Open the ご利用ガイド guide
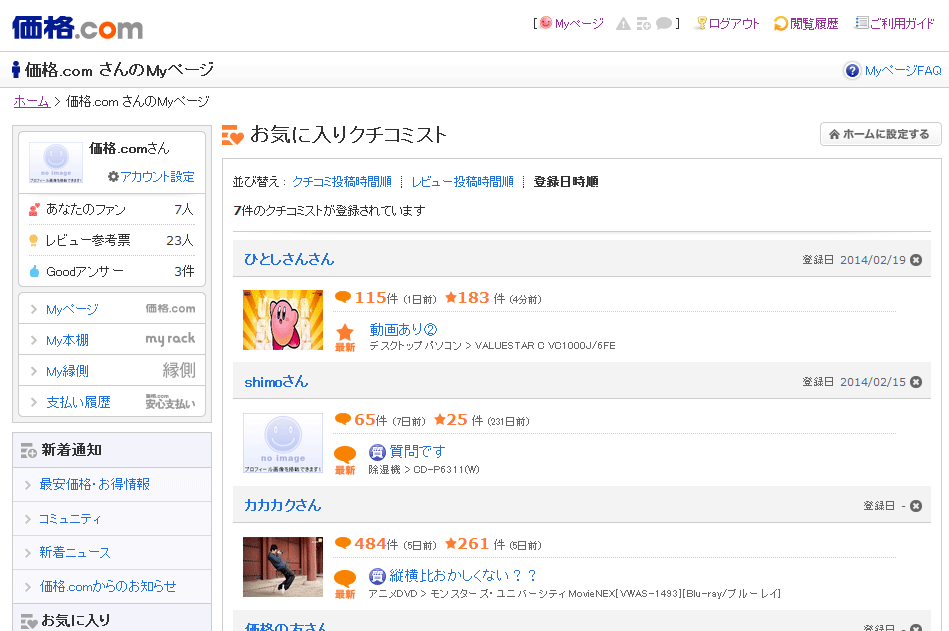Image resolution: width=949 pixels, height=631 pixels. pyautogui.click(x=895, y=24)
